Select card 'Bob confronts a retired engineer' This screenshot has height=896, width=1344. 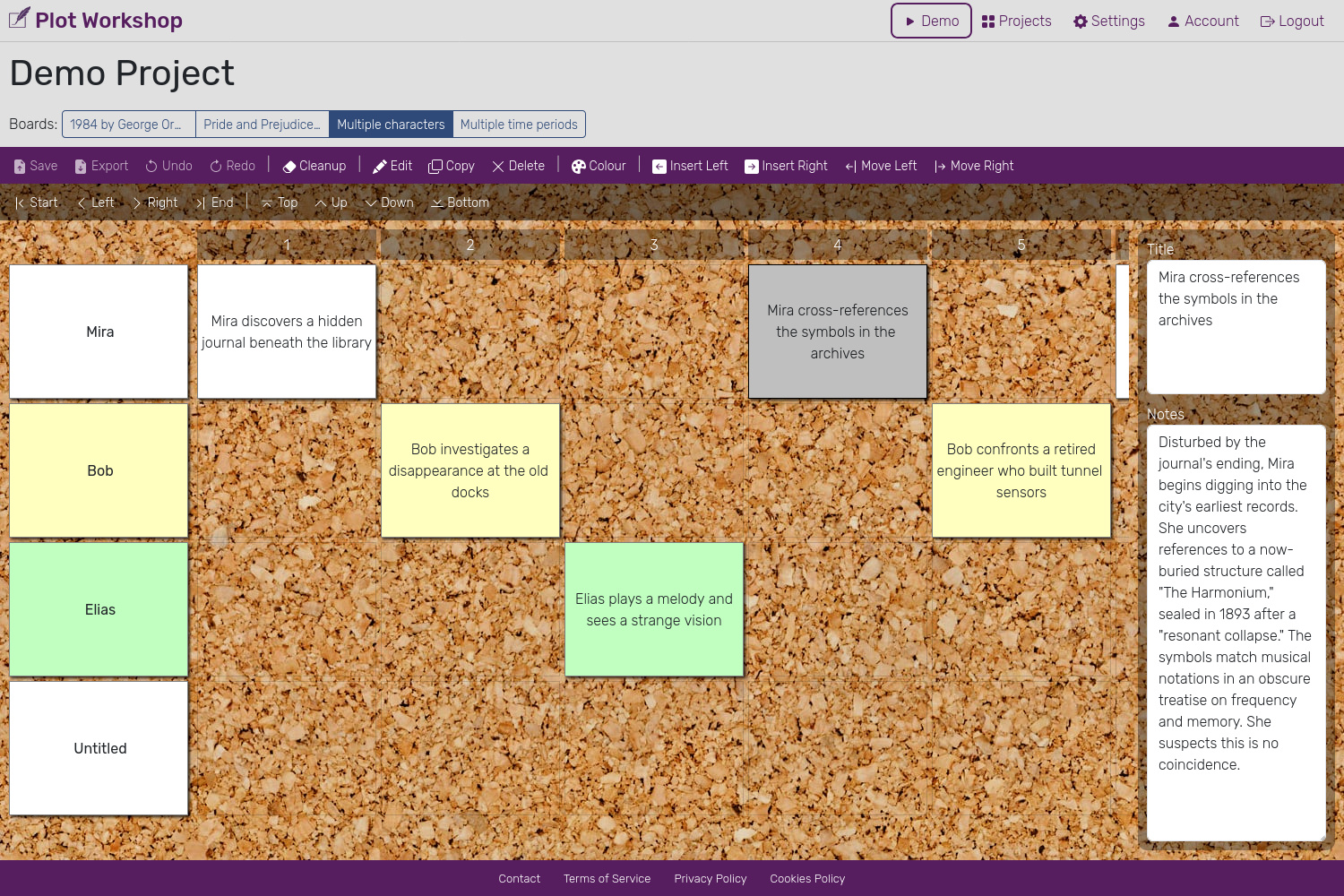point(1021,470)
